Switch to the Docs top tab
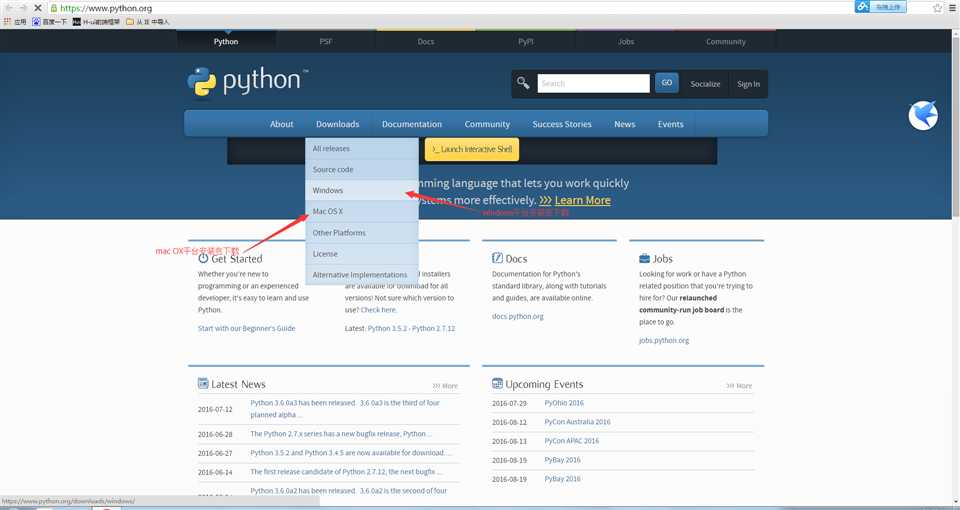 point(426,41)
